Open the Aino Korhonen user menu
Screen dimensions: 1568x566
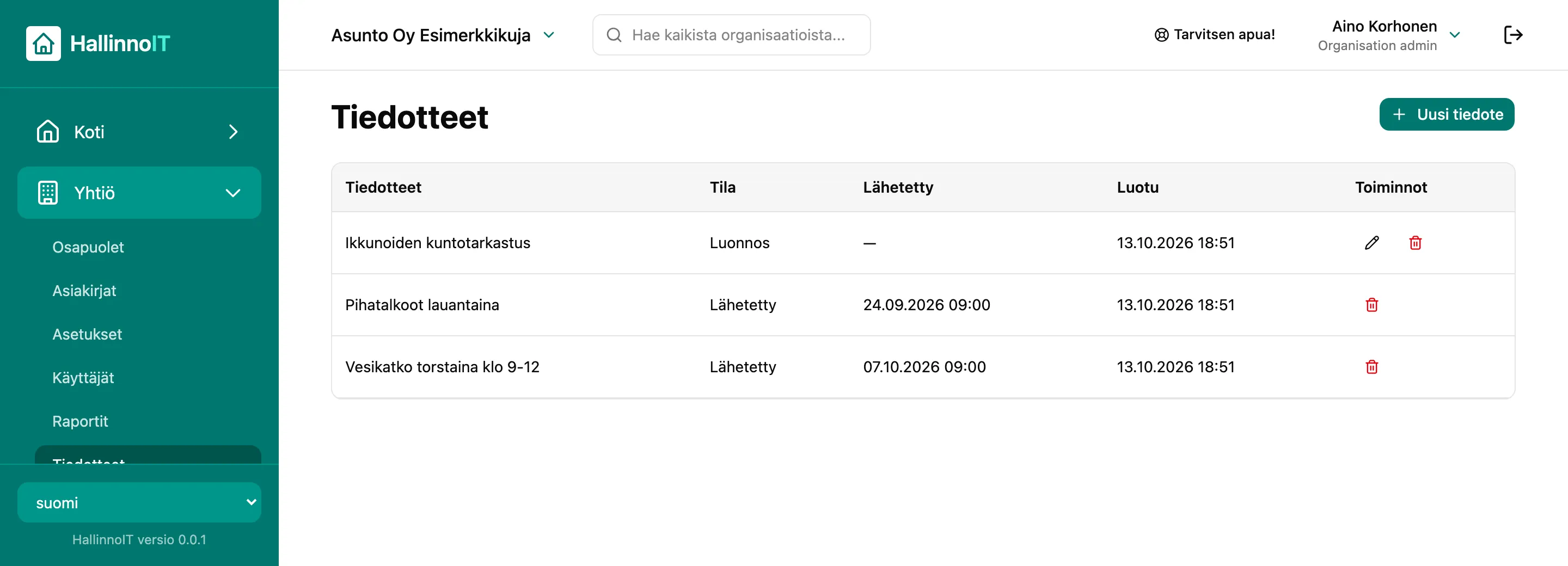1388,35
